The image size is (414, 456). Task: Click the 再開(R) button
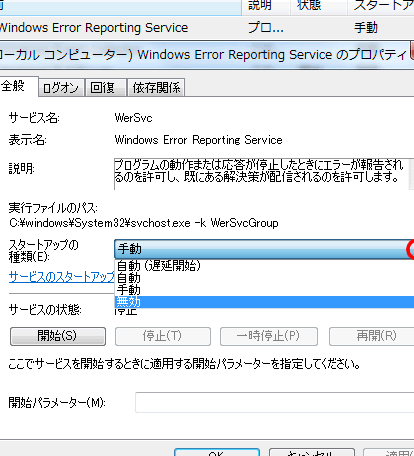click(x=372, y=336)
